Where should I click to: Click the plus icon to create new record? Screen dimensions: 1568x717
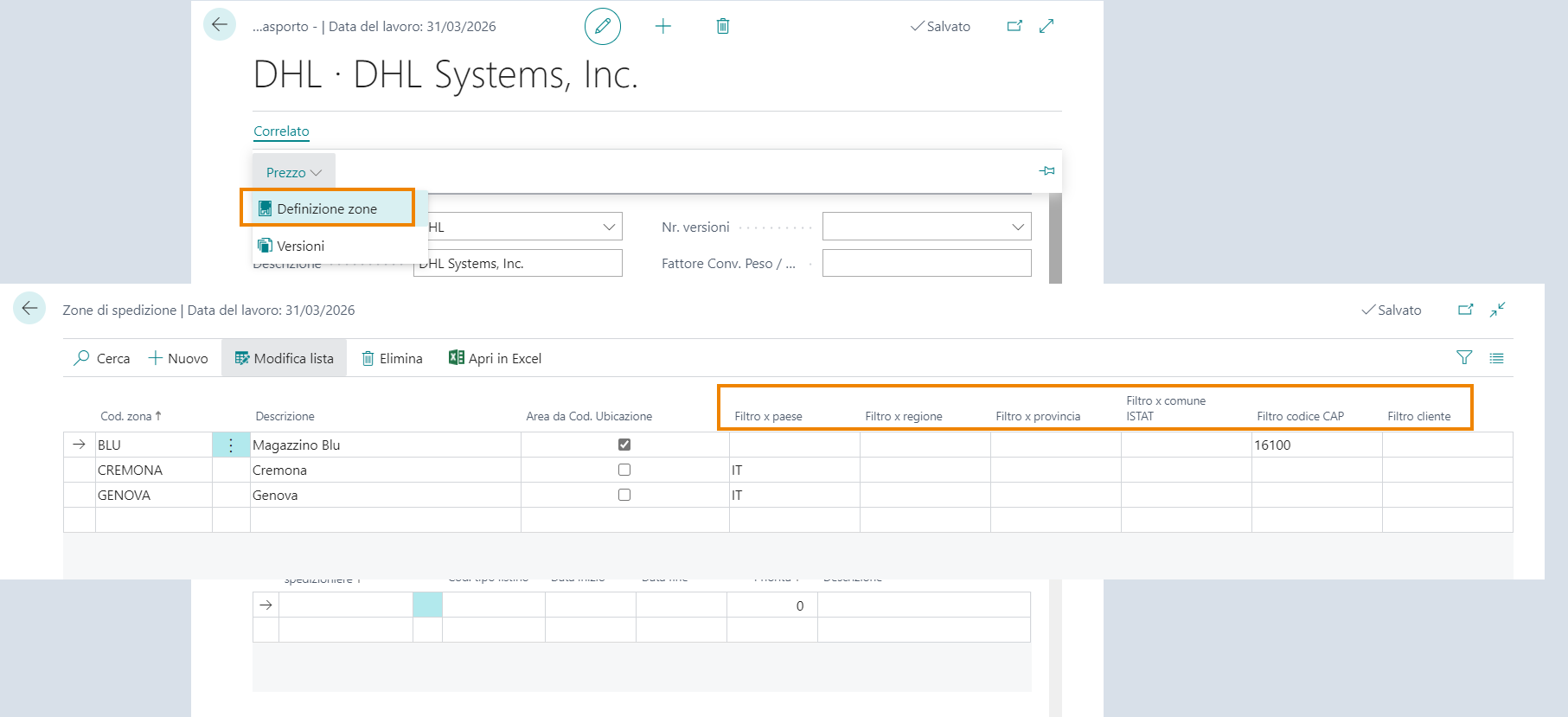tap(662, 26)
